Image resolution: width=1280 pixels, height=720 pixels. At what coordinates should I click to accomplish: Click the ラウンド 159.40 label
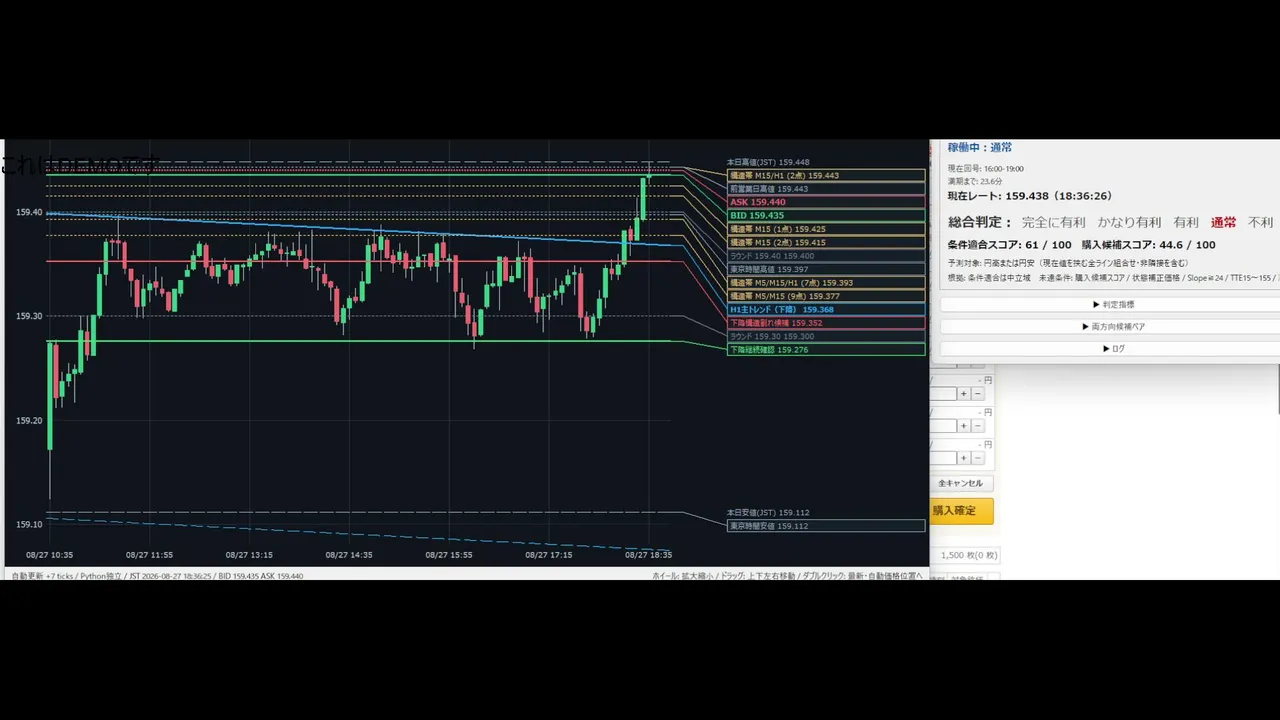(x=826, y=256)
